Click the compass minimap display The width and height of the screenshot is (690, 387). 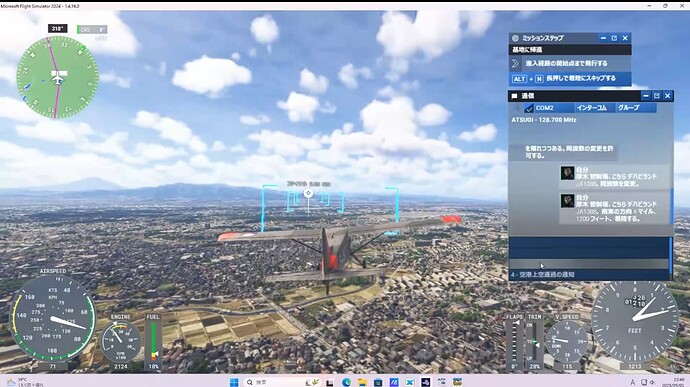click(x=57, y=77)
